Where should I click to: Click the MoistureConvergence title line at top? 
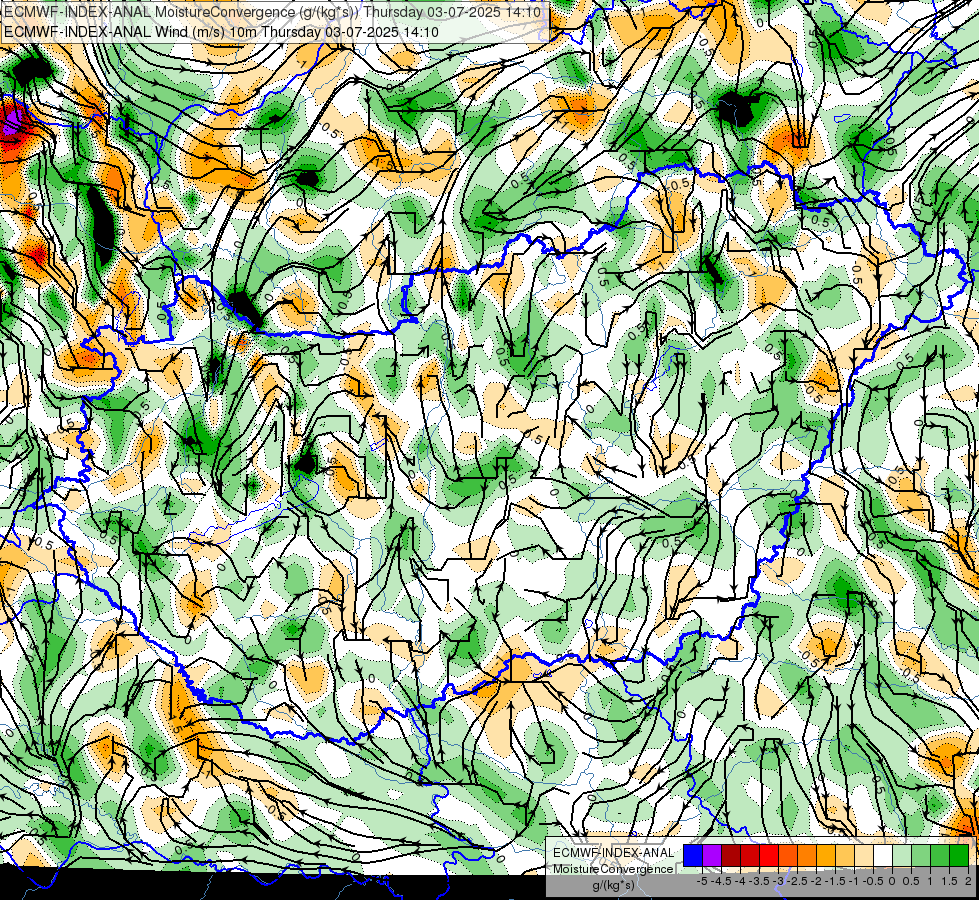coord(272,12)
